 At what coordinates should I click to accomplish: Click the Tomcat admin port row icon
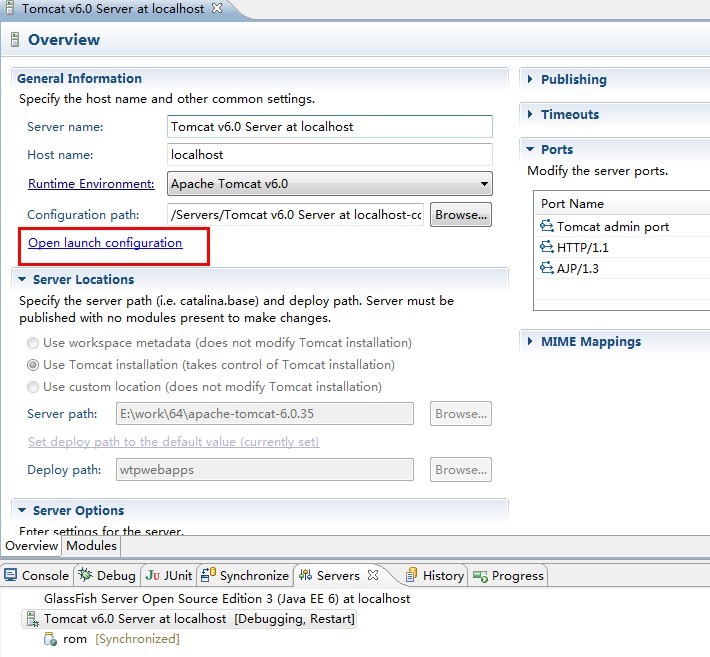(547, 225)
